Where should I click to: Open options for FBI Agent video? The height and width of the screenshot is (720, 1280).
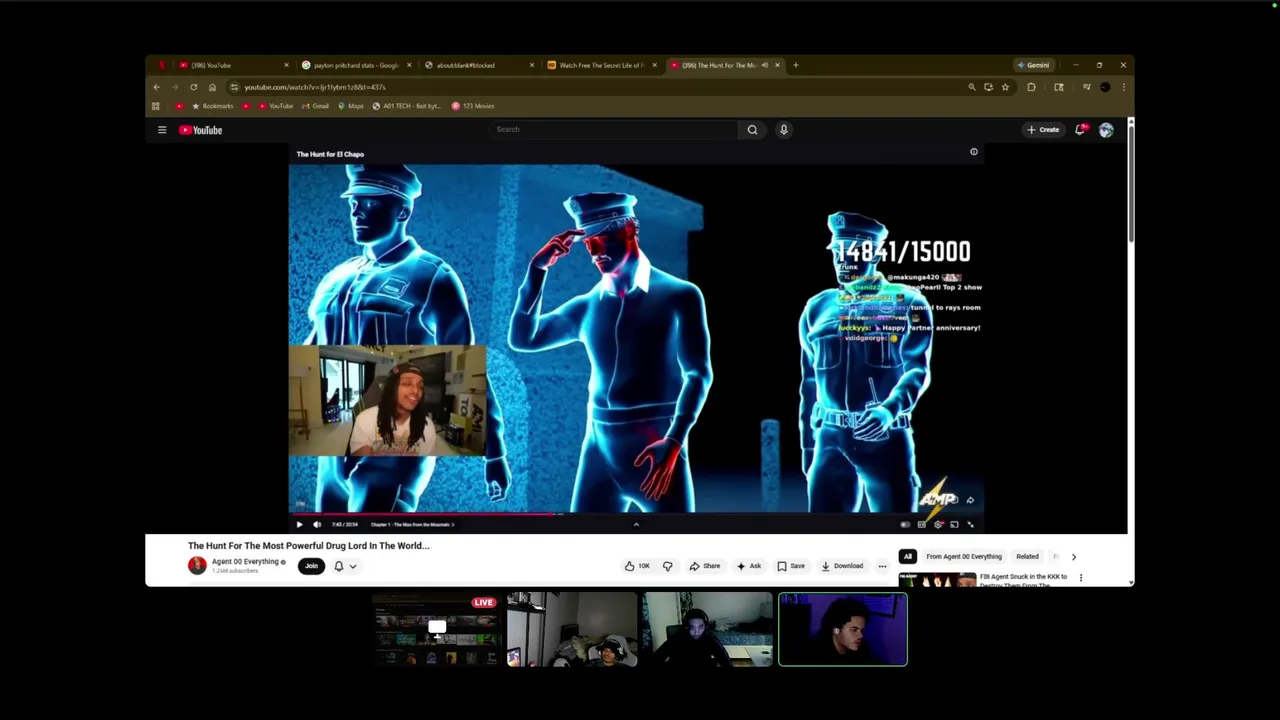(x=1080, y=578)
